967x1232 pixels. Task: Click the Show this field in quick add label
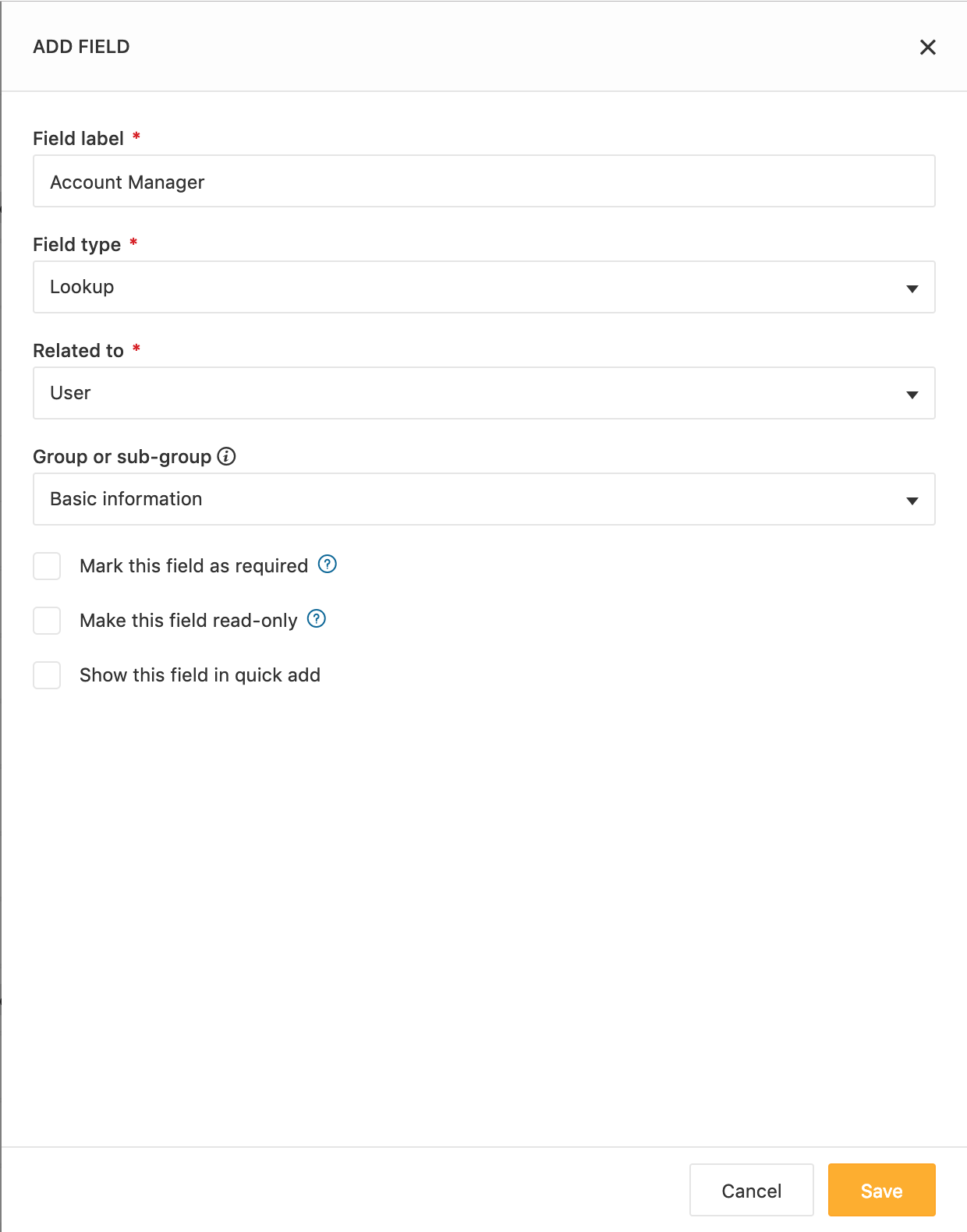coord(200,675)
